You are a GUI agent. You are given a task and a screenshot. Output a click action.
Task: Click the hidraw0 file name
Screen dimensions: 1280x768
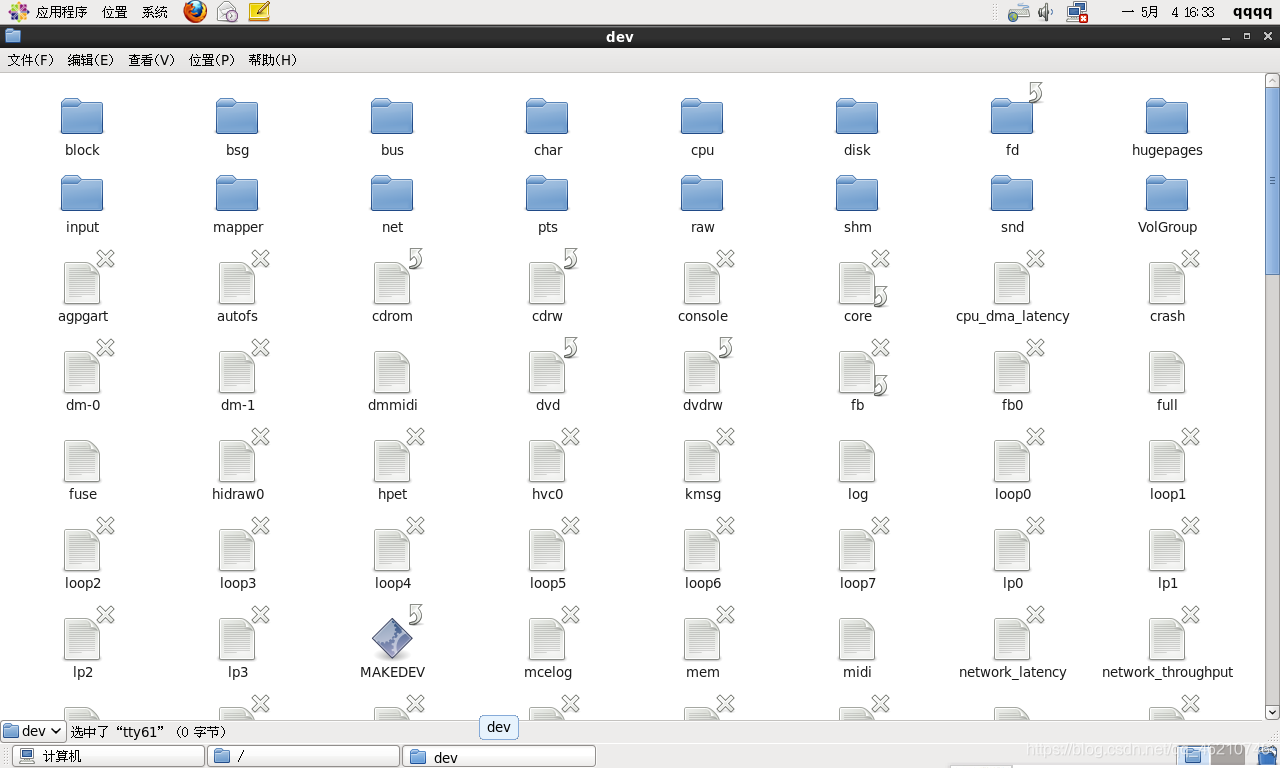pos(237,494)
